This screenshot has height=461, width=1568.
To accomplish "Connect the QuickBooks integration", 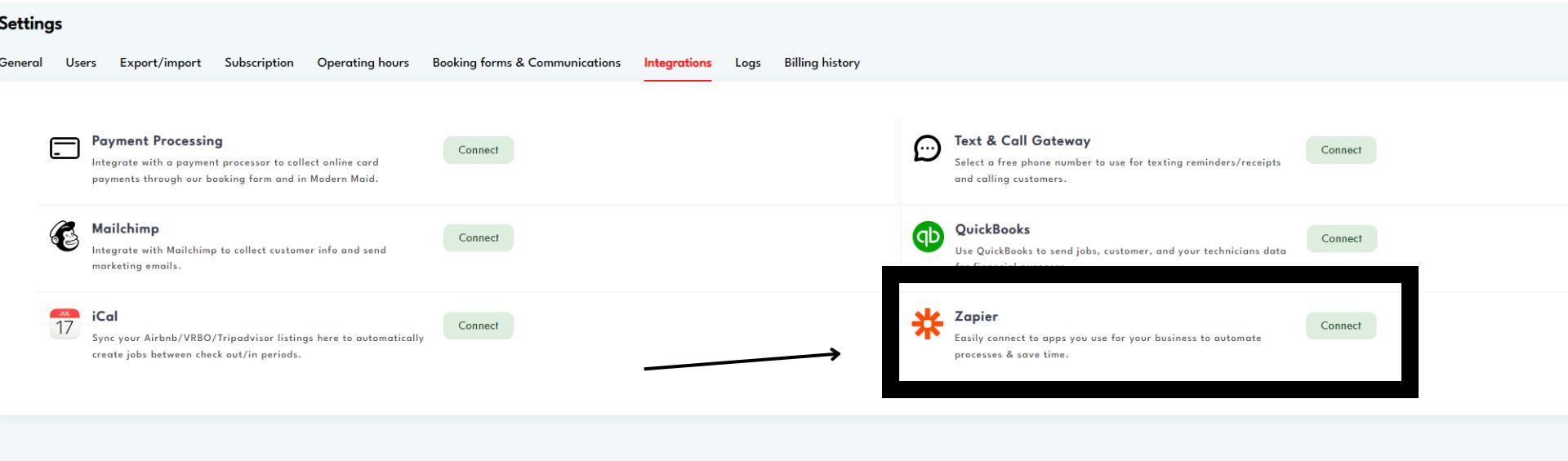I will pyautogui.click(x=1342, y=238).
